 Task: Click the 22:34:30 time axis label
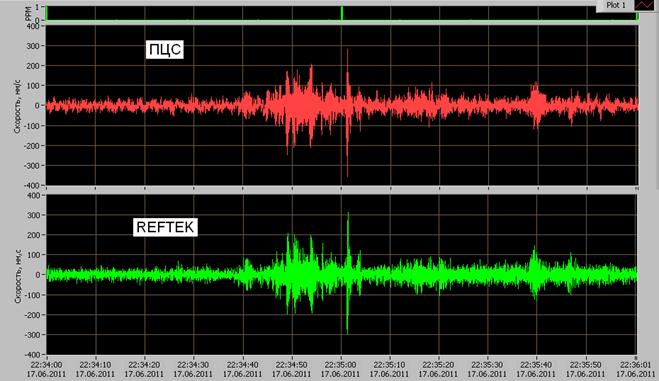(x=193, y=365)
